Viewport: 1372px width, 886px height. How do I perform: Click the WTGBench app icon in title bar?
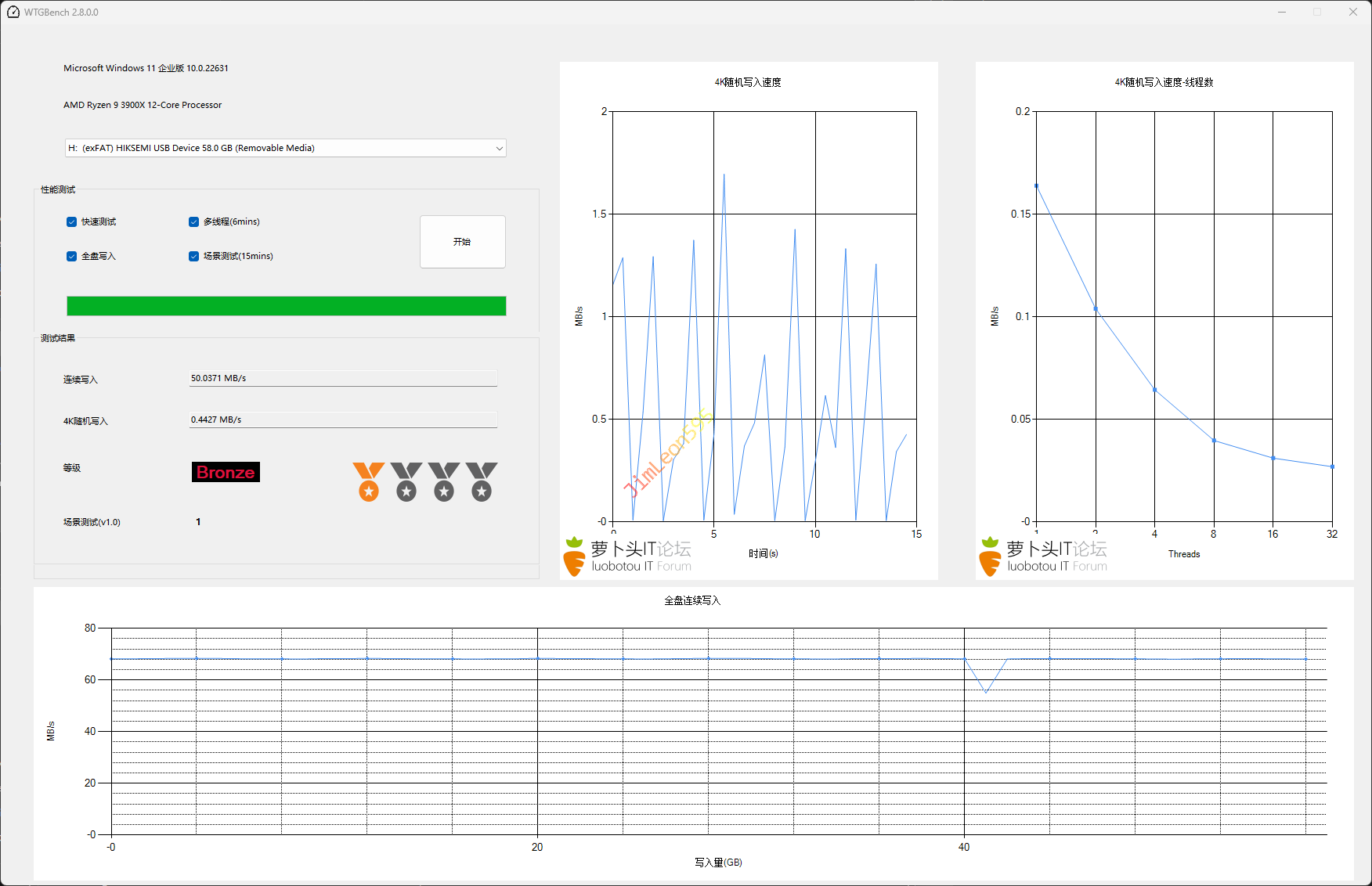pyautogui.click(x=13, y=12)
